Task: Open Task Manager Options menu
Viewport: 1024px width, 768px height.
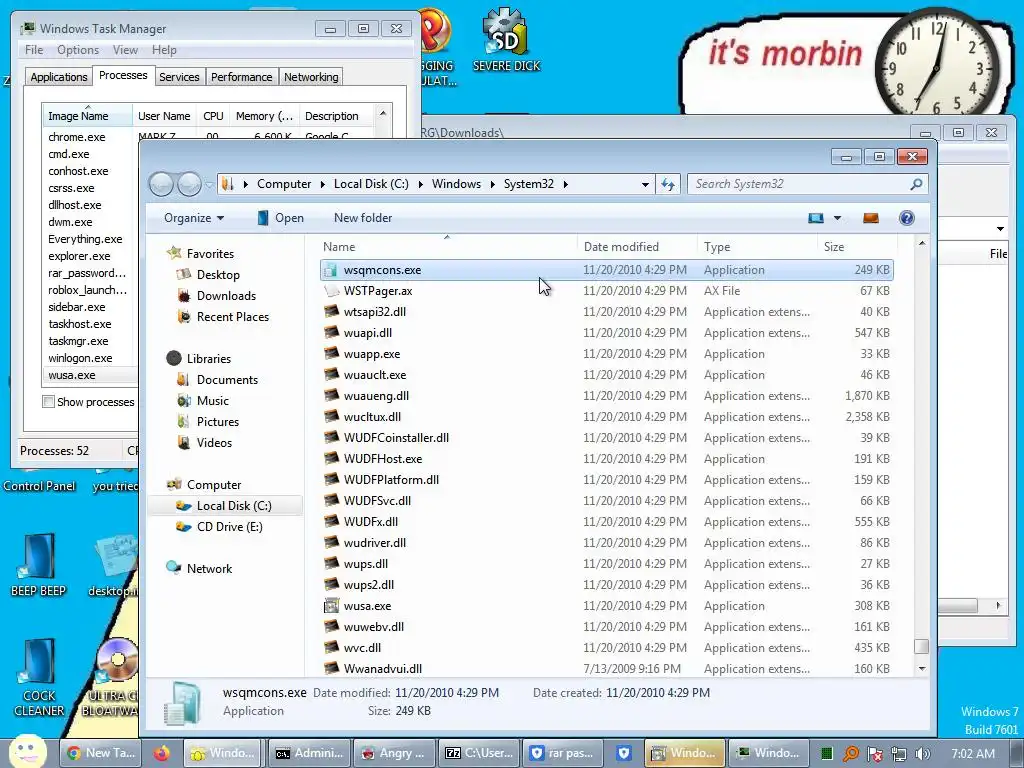Action: point(78,50)
